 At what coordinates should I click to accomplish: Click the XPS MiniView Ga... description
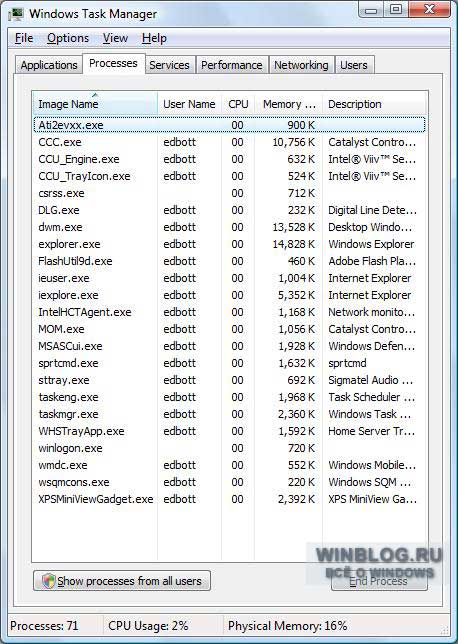372,499
